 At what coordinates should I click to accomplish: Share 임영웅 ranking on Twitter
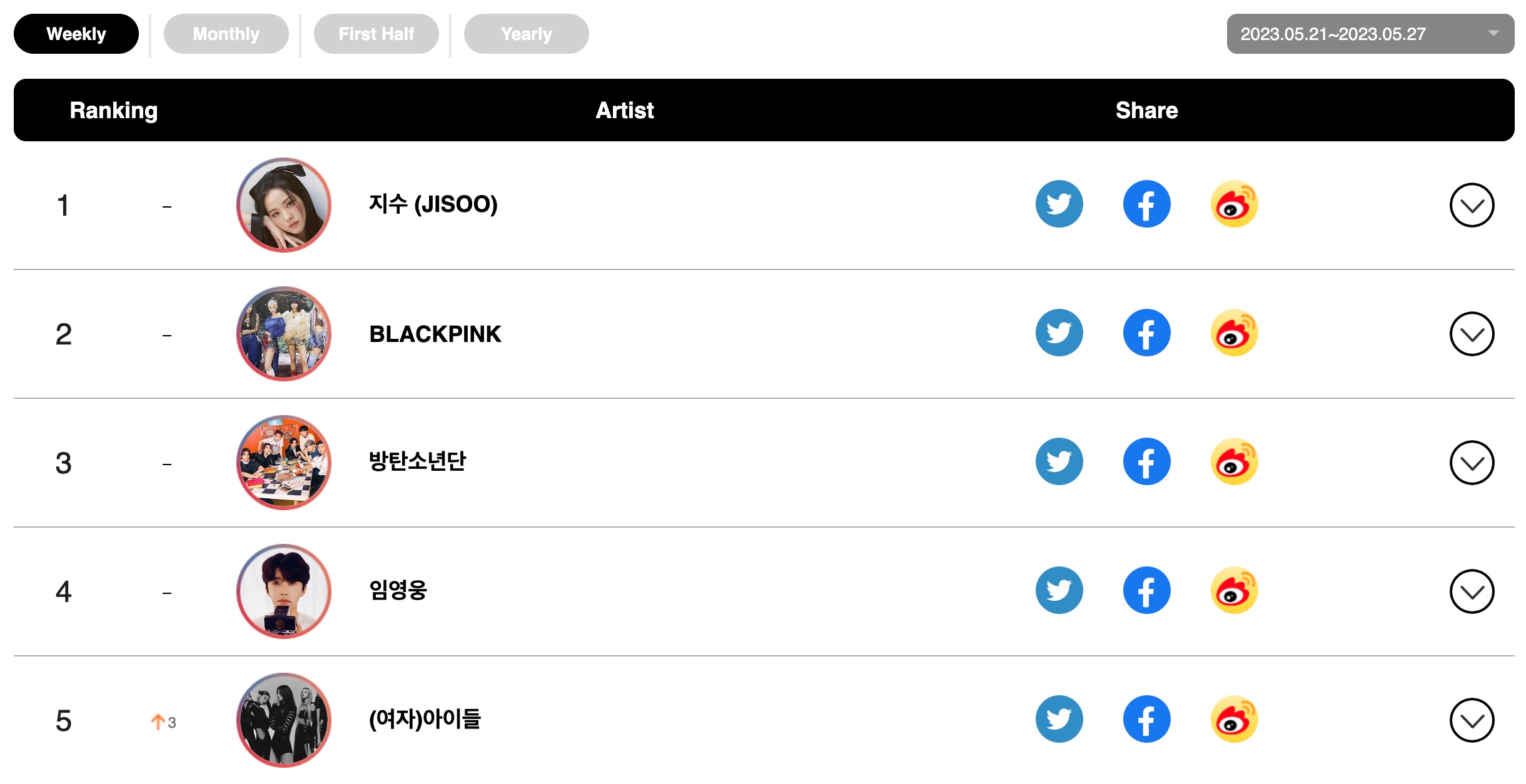1059,590
